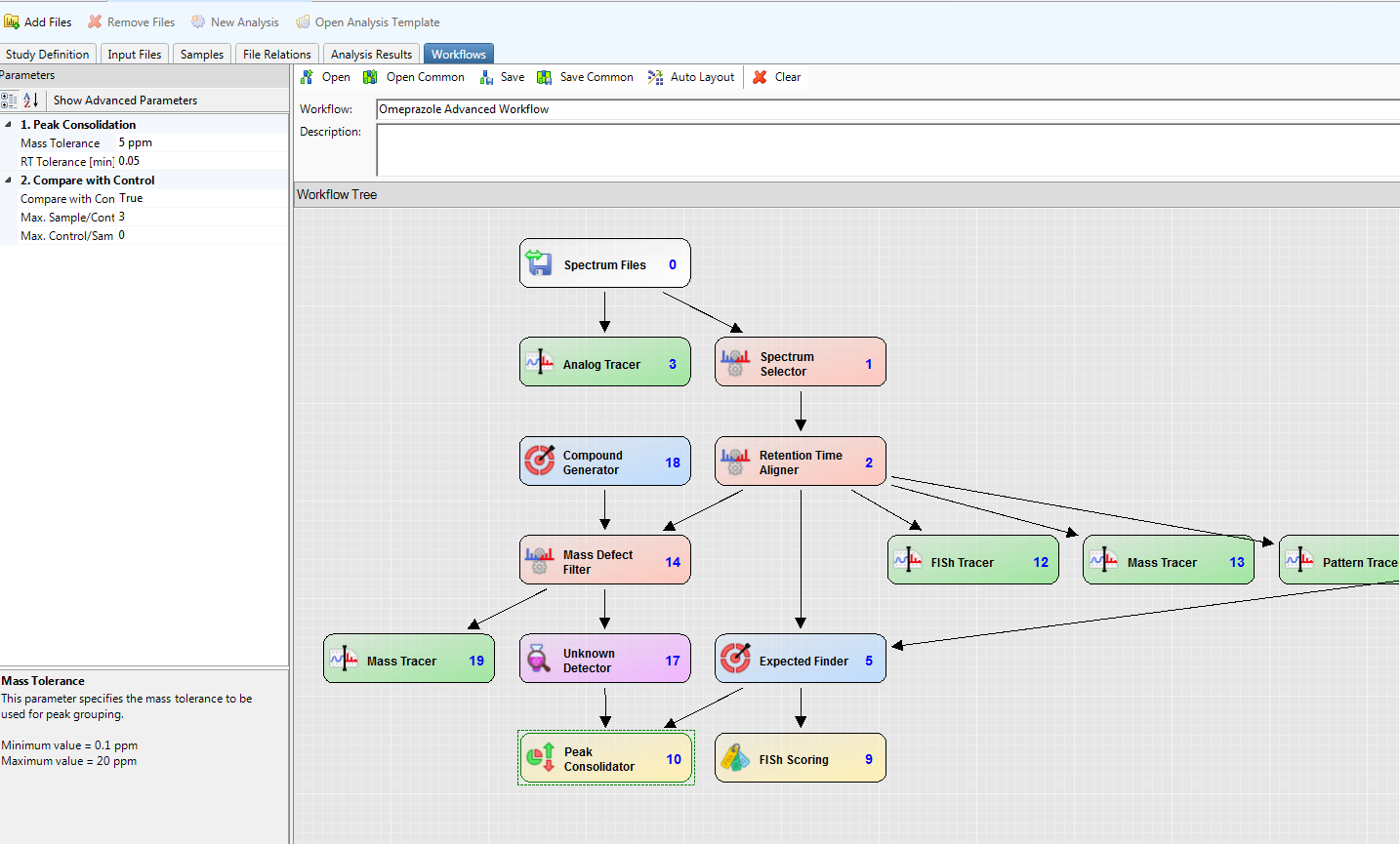
Task: Select the Peak Consolidator node icon
Action: click(x=540, y=757)
